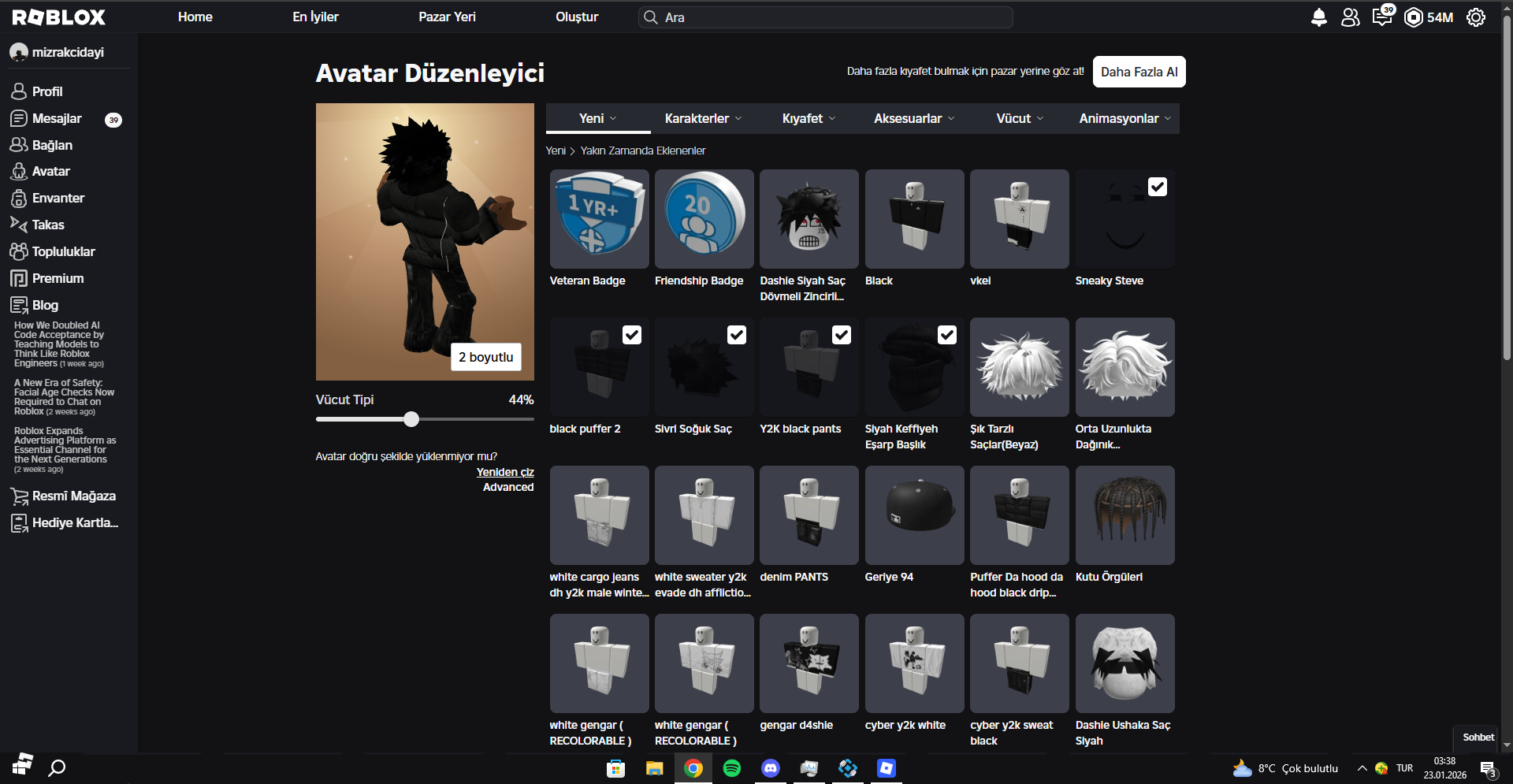Visit Resmî Mağaza from the sidebar
This screenshot has width=1513, height=784.
click(73, 496)
